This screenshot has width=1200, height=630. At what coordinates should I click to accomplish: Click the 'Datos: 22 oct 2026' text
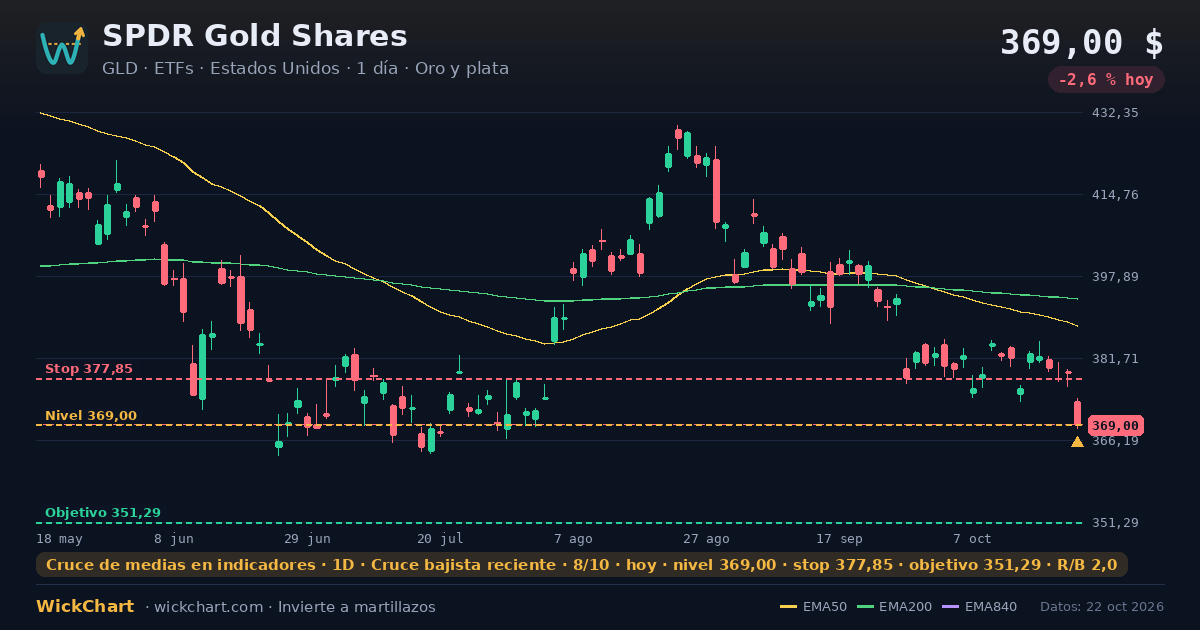[1102, 607]
